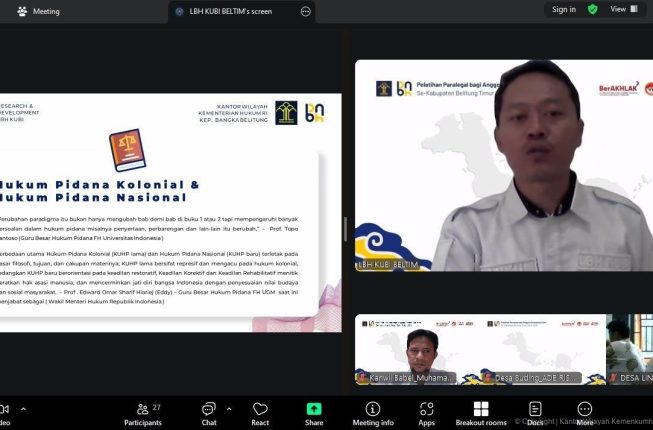Open the React emoji picker
The image size is (653, 430).
pos(260,415)
